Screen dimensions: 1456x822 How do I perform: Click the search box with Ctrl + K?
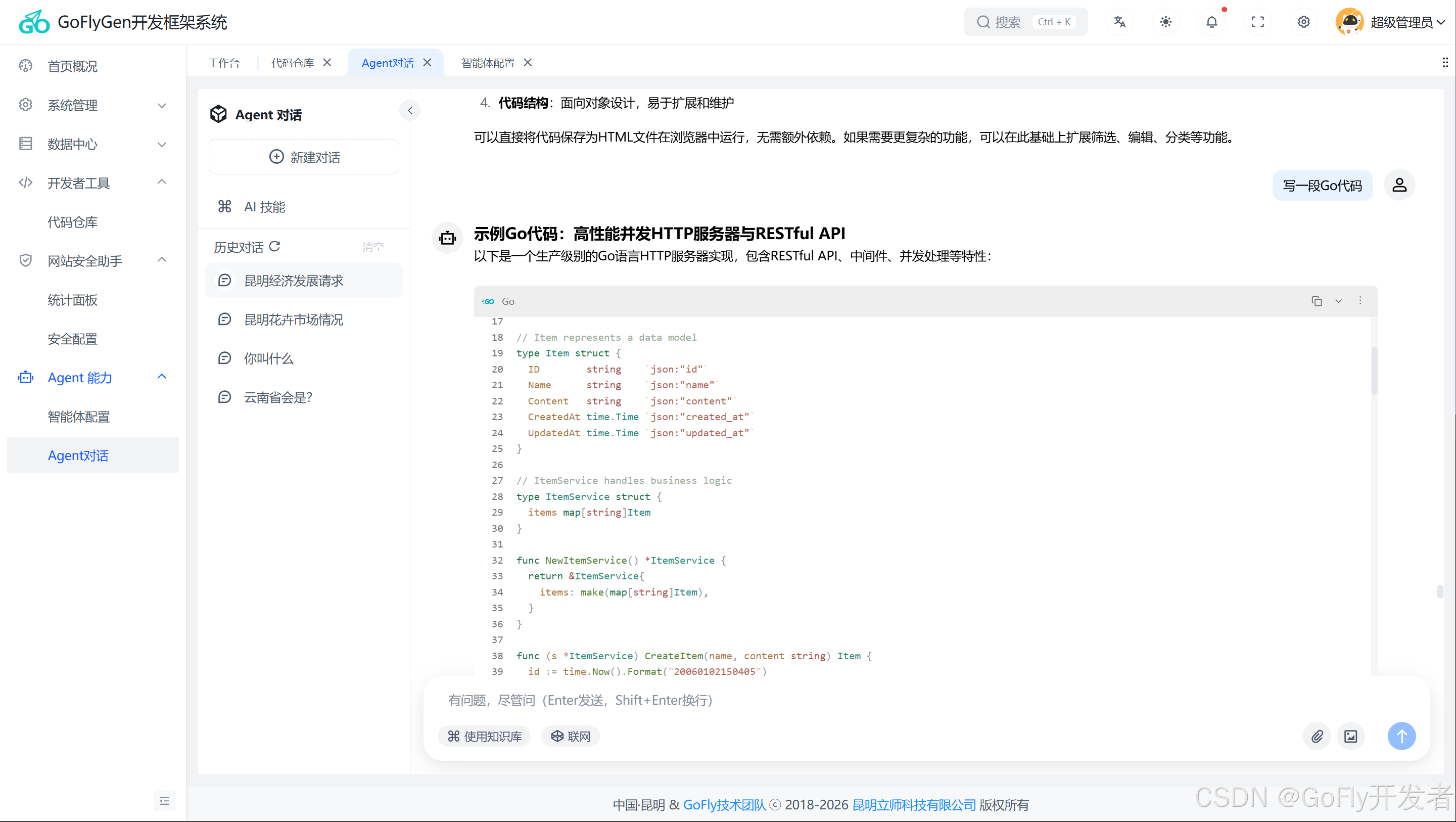[x=1025, y=22]
